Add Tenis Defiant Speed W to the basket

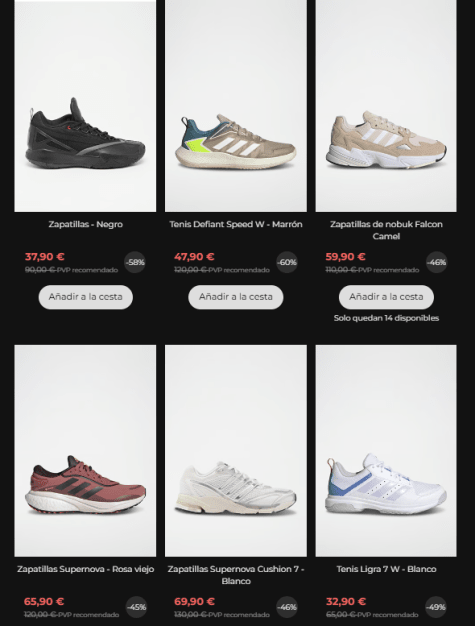[x=236, y=297]
